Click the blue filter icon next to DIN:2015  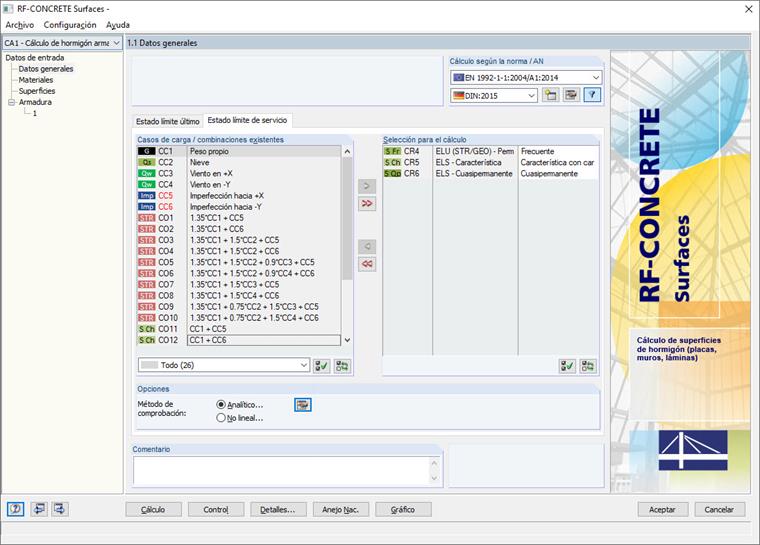coord(592,95)
